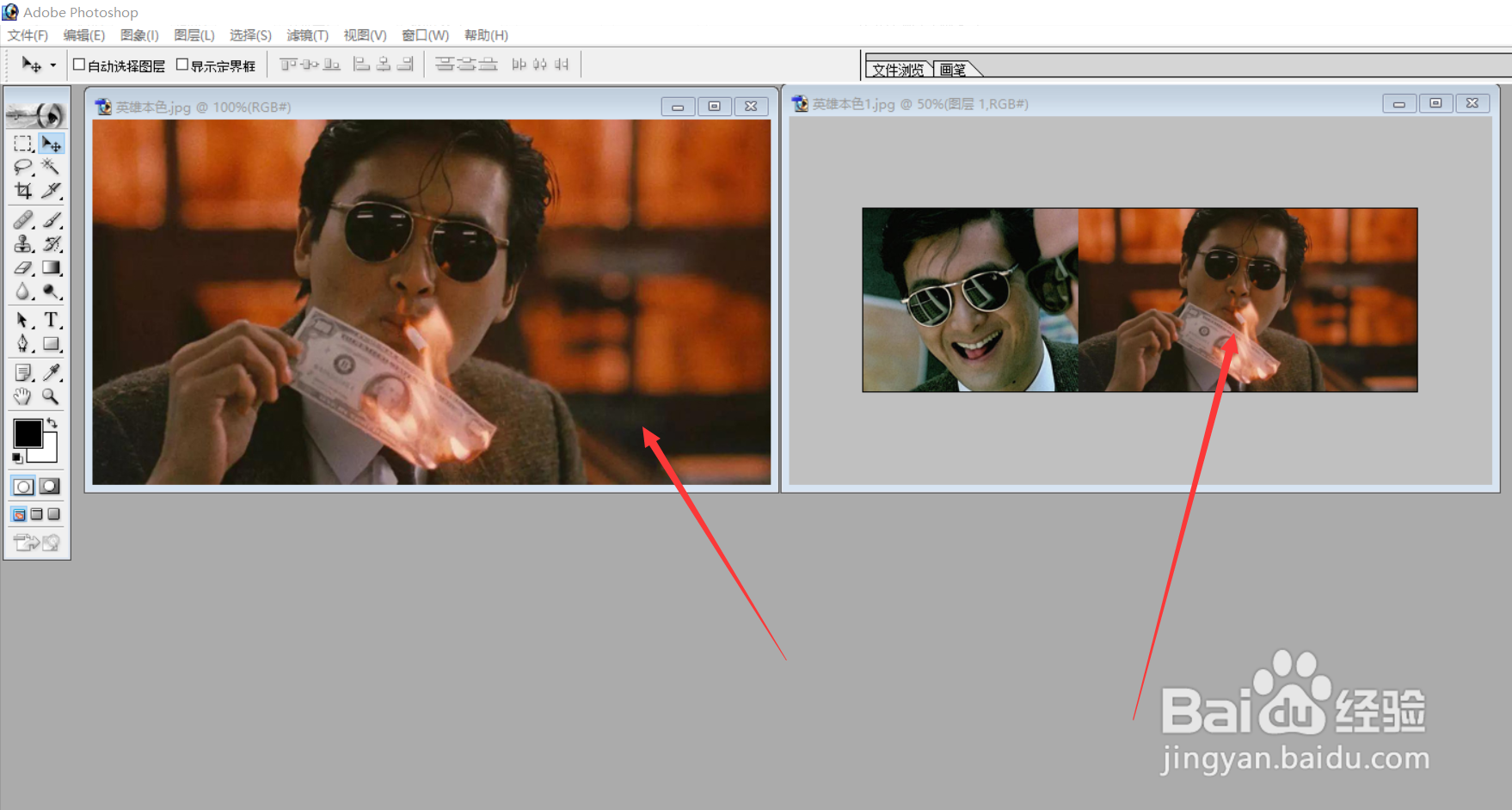Image resolution: width=1512 pixels, height=810 pixels.
Task: Minimize the 英雄本色1.jpg document window
Action: click(1399, 104)
